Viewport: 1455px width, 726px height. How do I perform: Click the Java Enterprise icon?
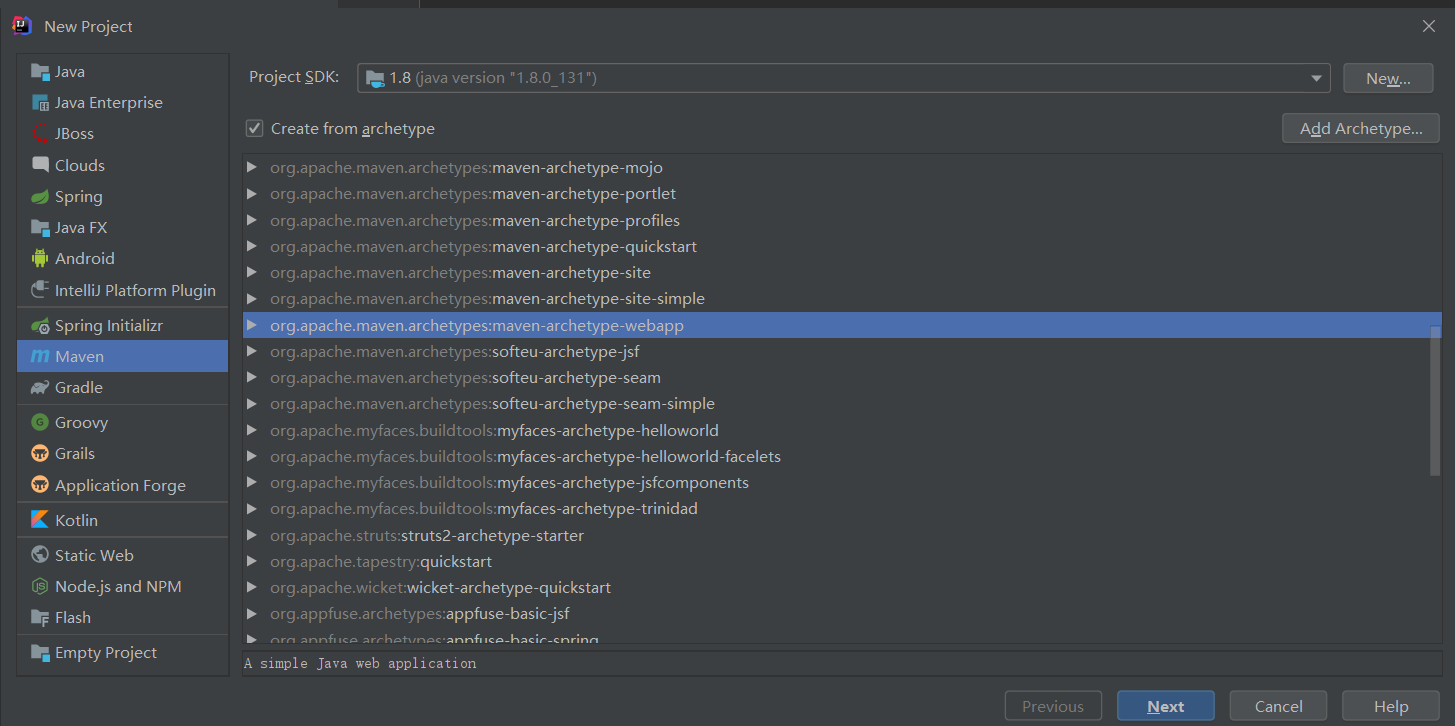pyautogui.click(x=40, y=102)
